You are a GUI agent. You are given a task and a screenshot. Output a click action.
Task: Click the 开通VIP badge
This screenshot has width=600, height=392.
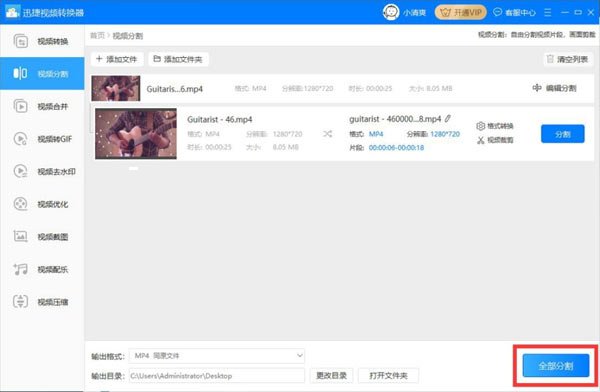460,12
